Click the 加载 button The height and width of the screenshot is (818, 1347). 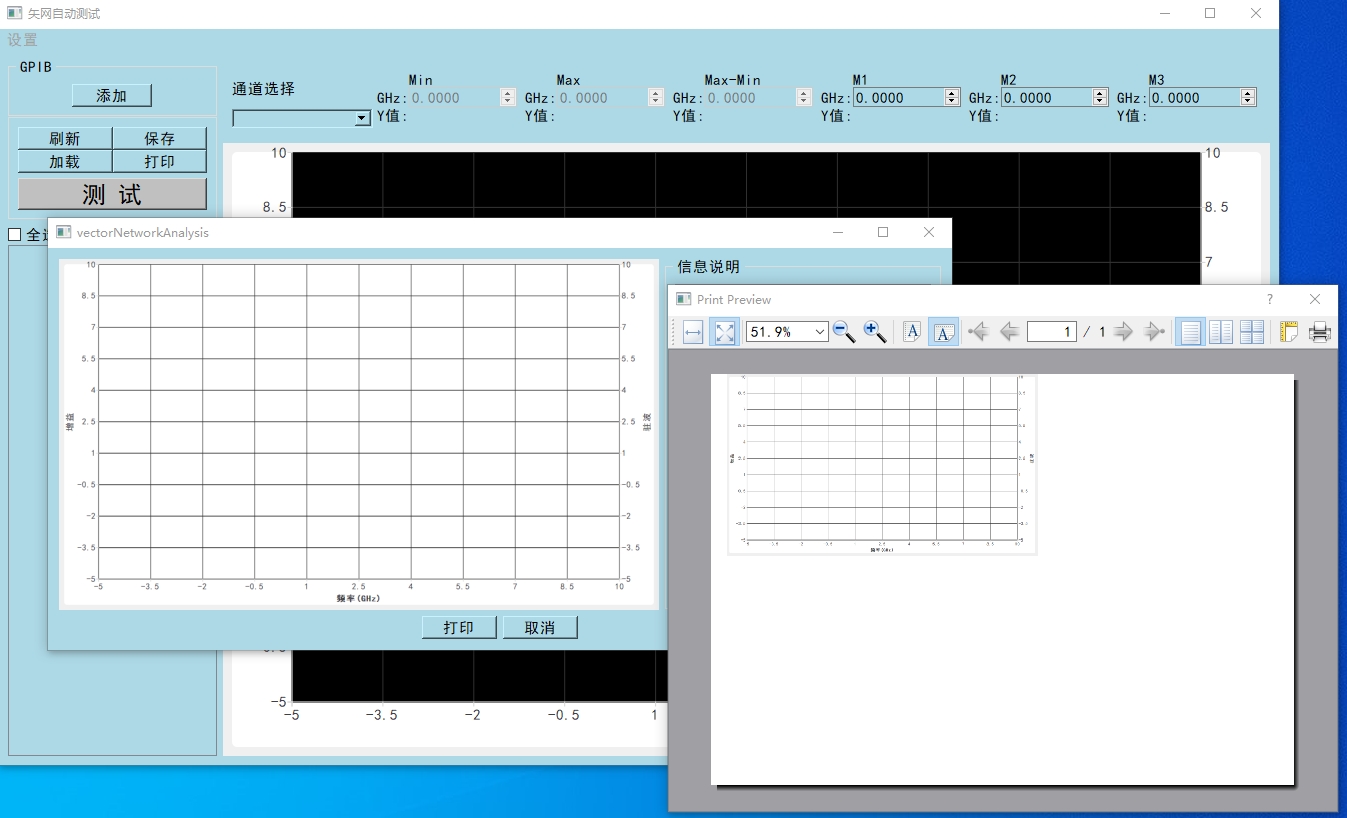pos(65,161)
